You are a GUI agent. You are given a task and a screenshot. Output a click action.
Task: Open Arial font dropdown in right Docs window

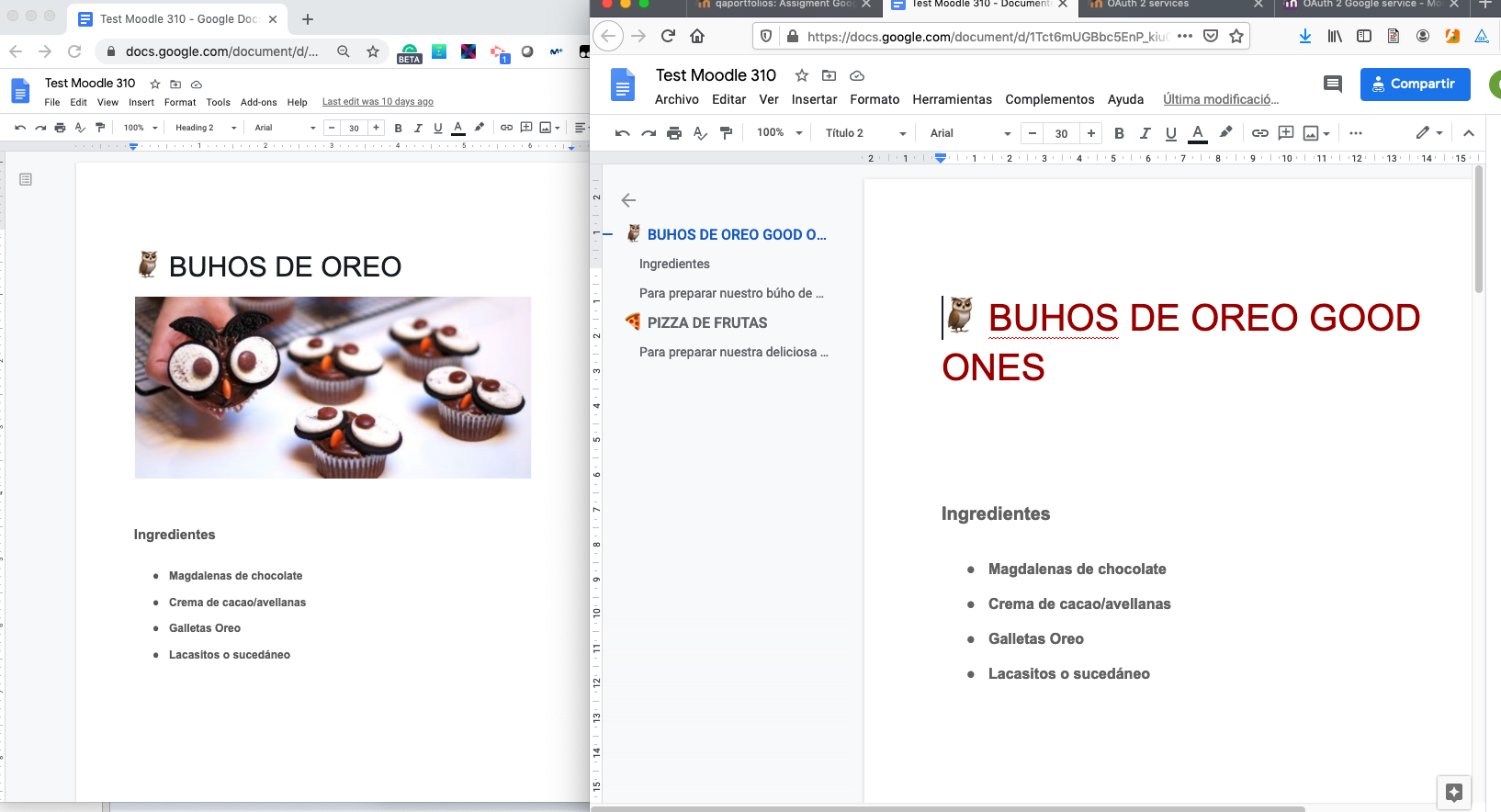pyautogui.click(x=969, y=133)
